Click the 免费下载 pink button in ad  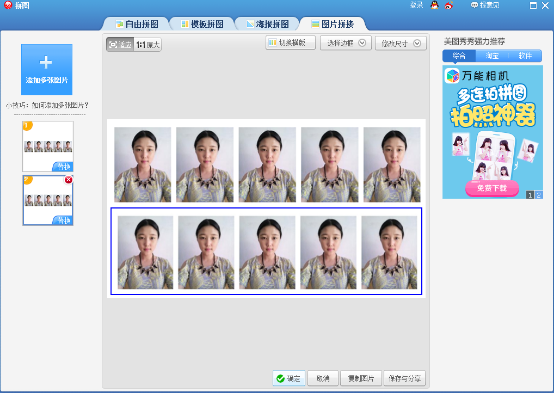click(x=492, y=188)
